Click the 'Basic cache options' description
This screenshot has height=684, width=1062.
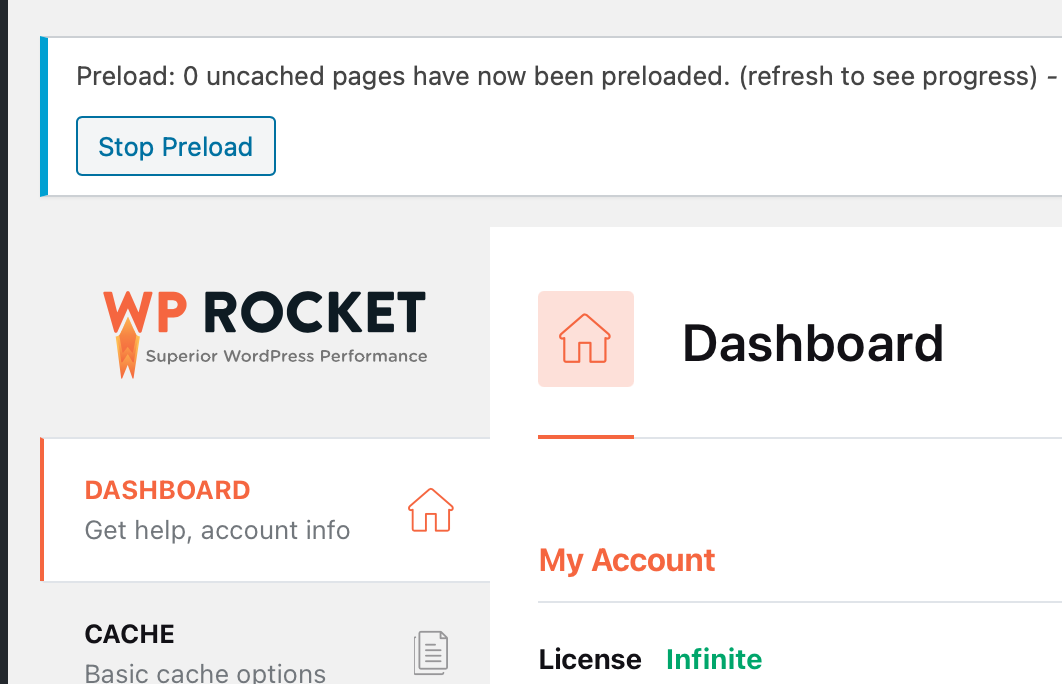(x=205, y=673)
